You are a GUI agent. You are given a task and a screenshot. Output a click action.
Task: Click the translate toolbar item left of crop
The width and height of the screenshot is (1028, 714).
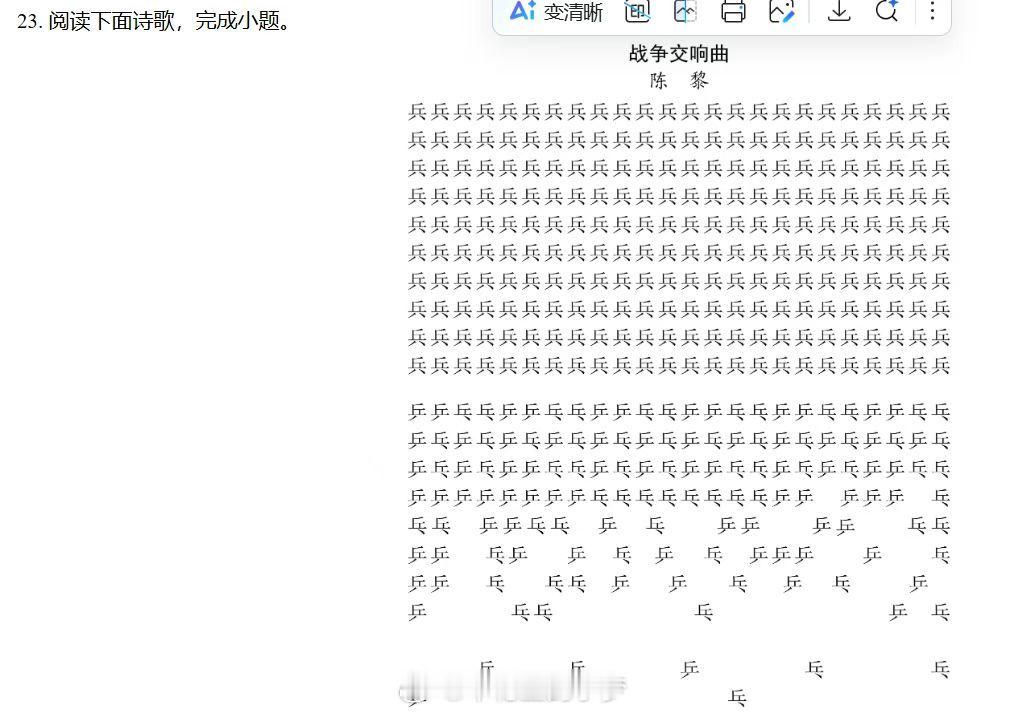pyautogui.click(x=636, y=12)
